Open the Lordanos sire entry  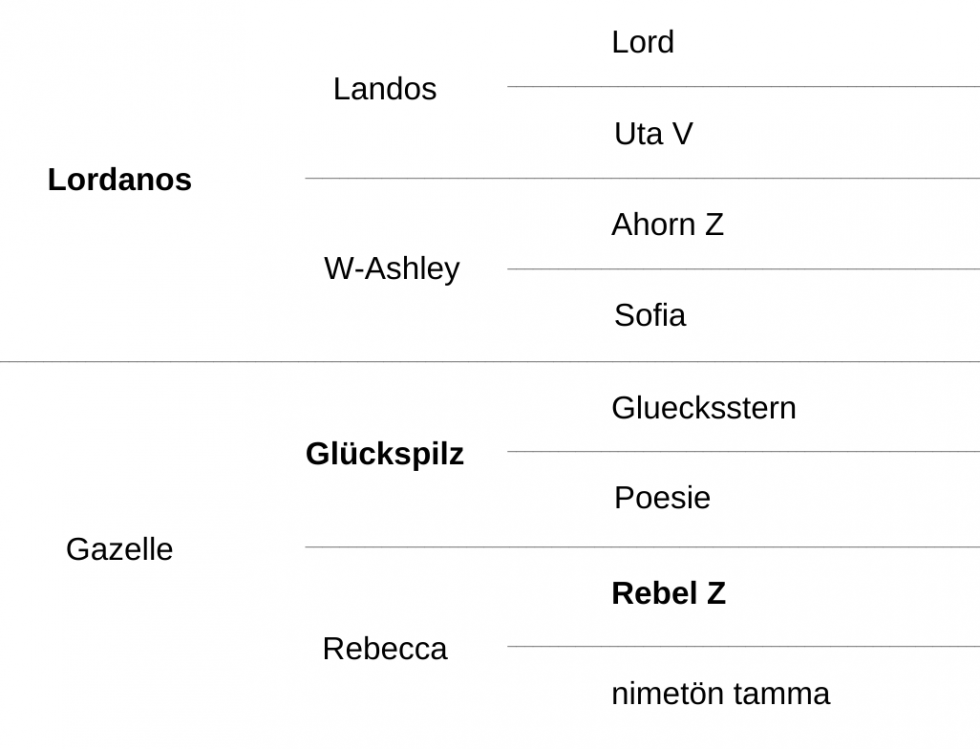[119, 180]
